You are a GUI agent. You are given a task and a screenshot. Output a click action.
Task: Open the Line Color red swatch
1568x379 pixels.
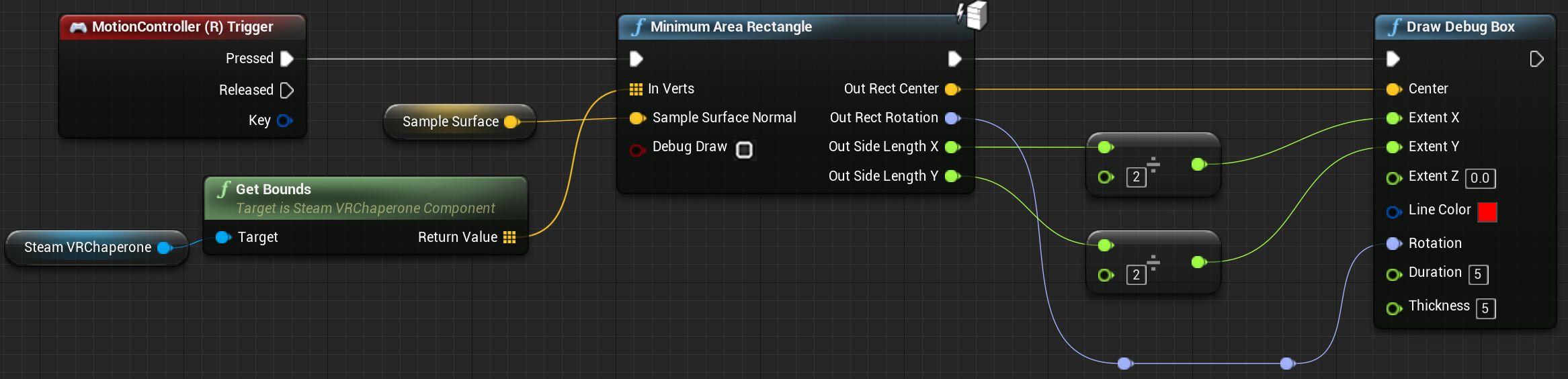point(1487,212)
